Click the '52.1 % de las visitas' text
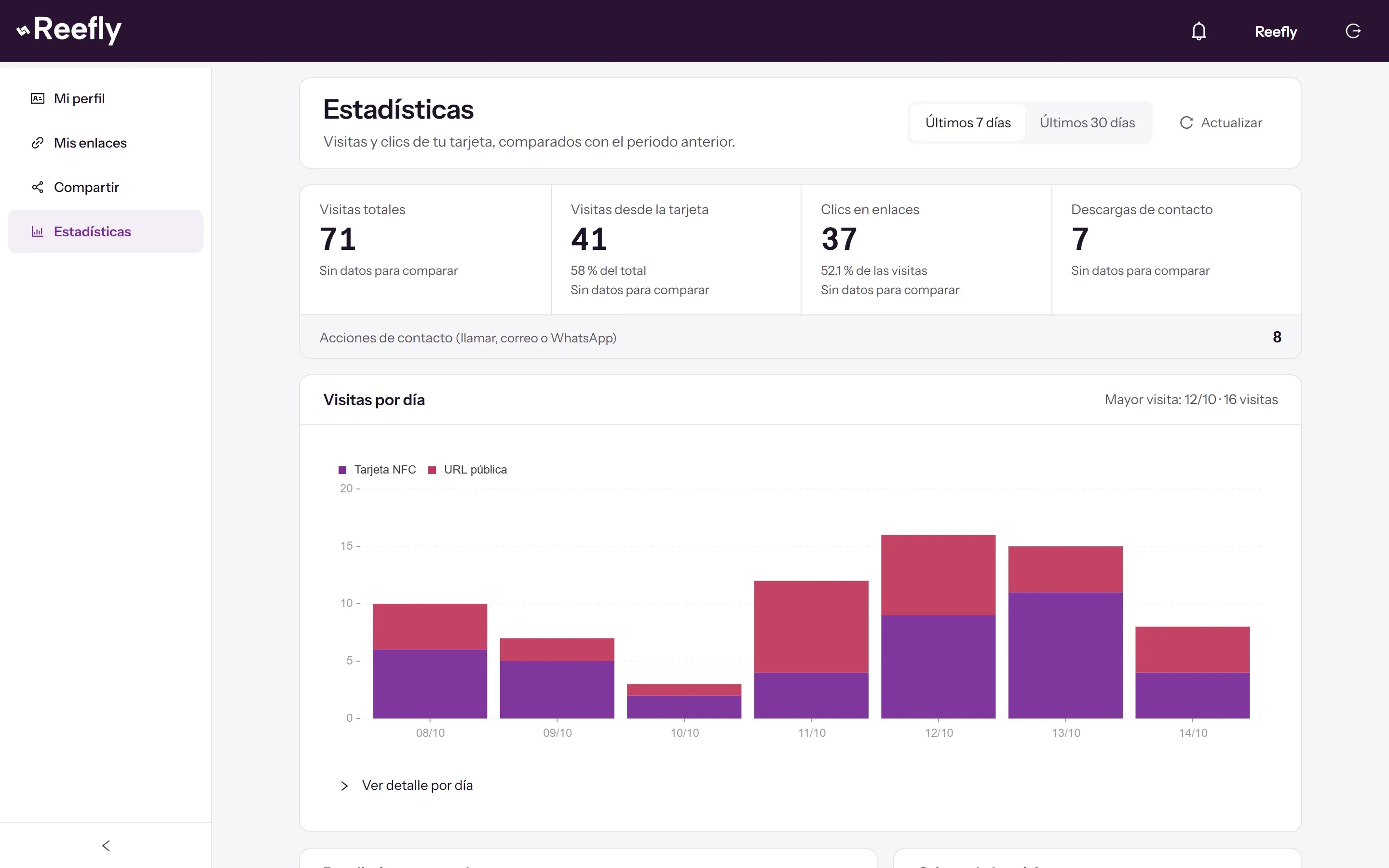The image size is (1389, 868). [873, 271]
